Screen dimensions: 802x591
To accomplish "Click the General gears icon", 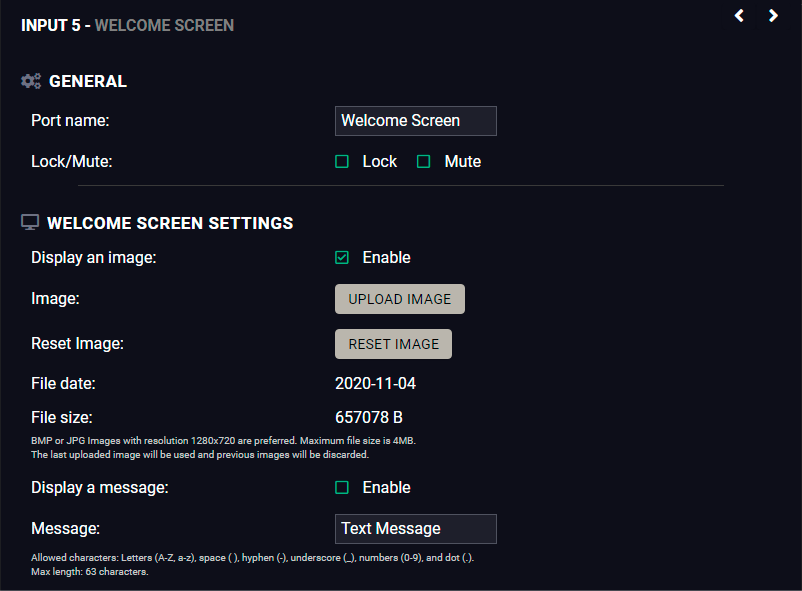I will pyautogui.click(x=31, y=81).
